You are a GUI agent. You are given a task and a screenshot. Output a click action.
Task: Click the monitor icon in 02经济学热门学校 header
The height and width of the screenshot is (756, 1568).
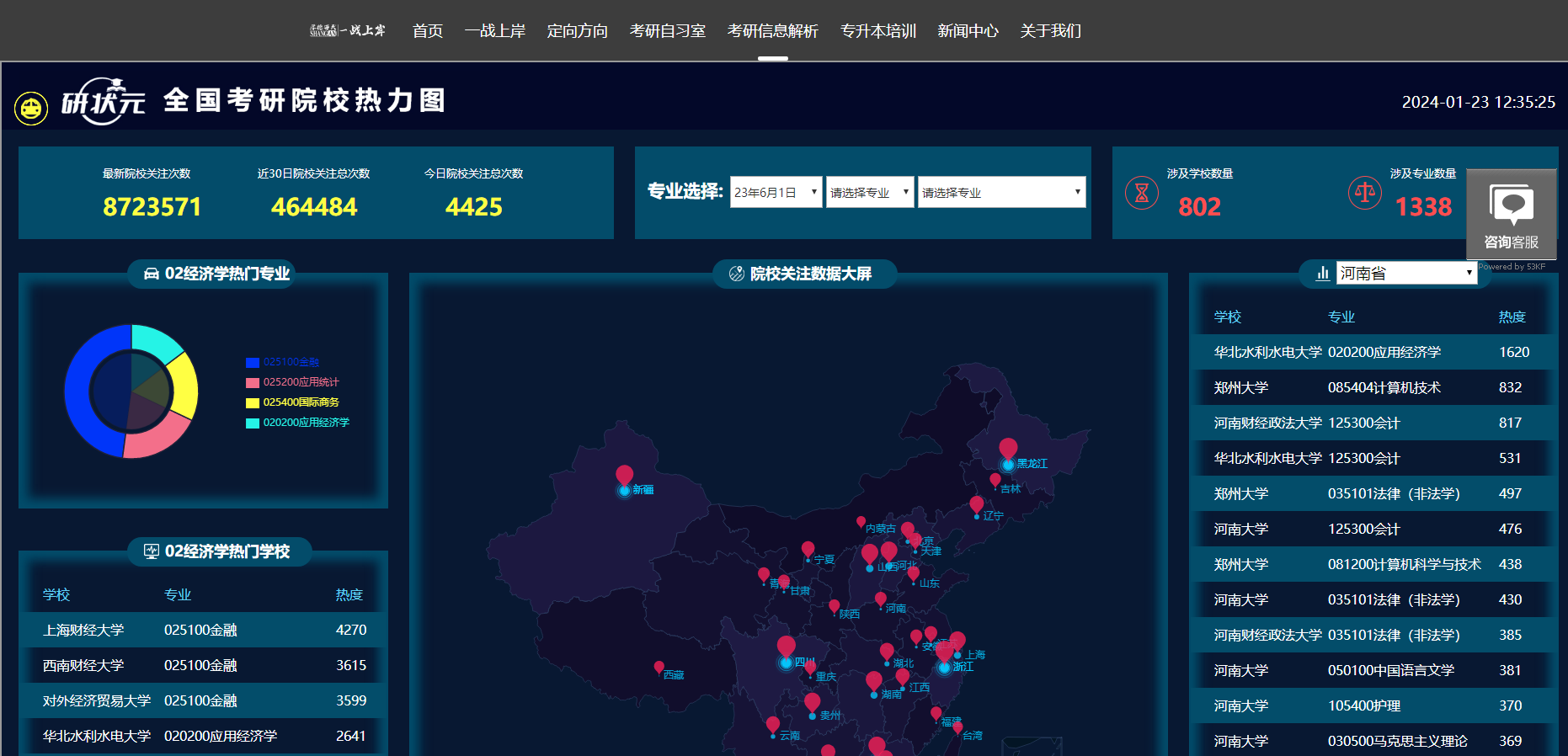pos(152,551)
